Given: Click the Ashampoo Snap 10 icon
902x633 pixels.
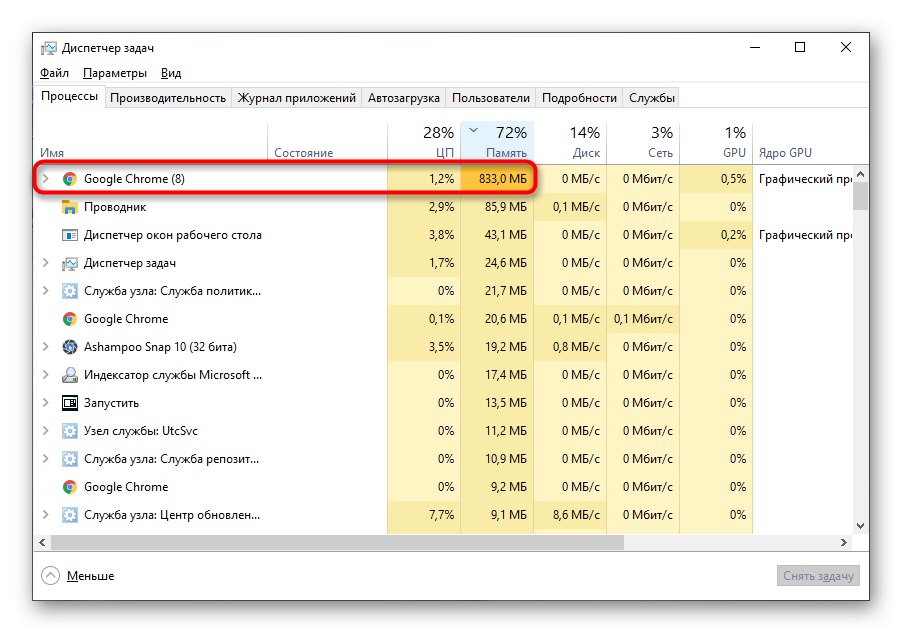Looking at the screenshot, I should [x=70, y=347].
